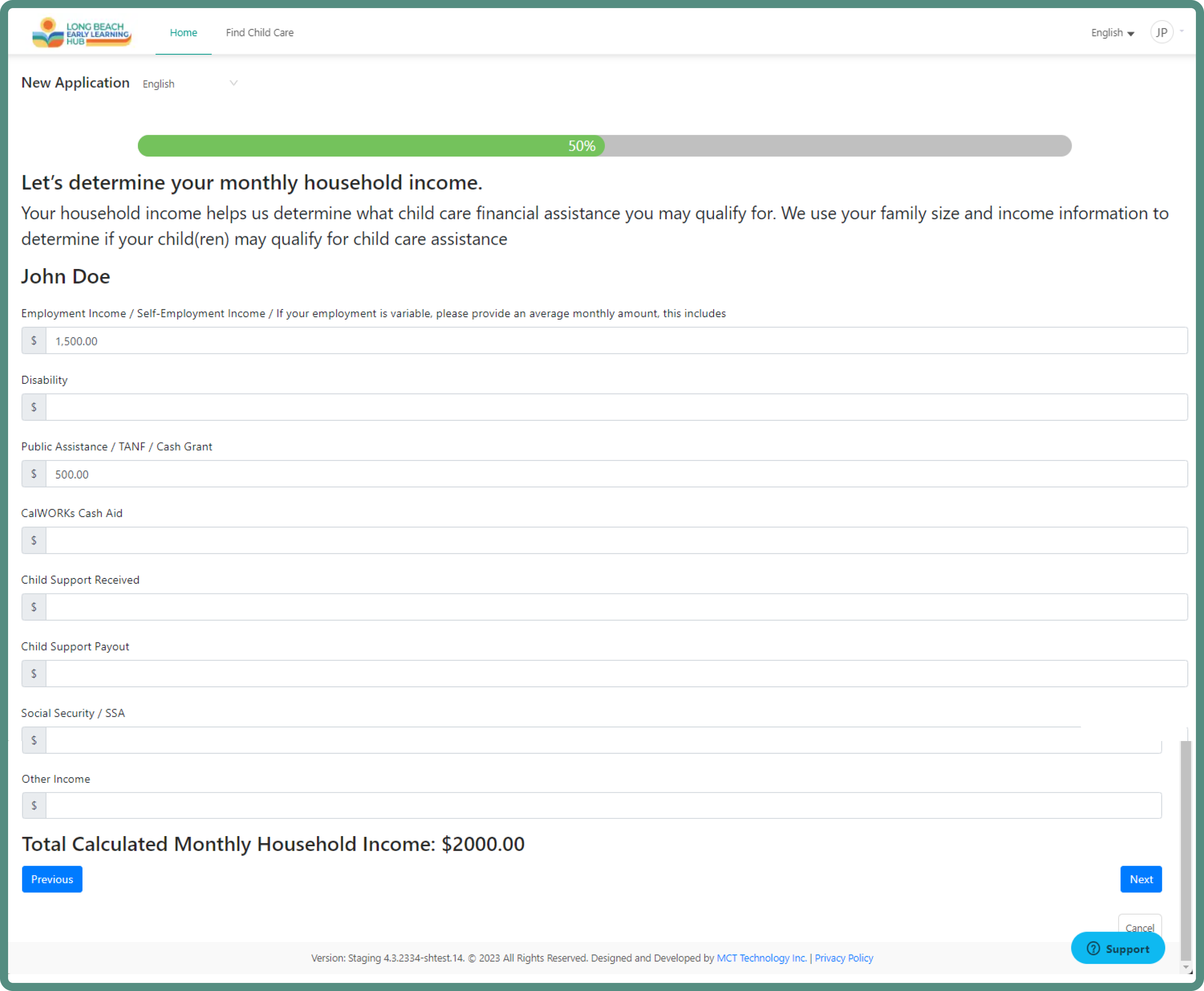Image resolution: width=1204 pixels, height=991 pixels.
Task: Click the Support help question-mark icon
Action: [x=1093, y=948]
